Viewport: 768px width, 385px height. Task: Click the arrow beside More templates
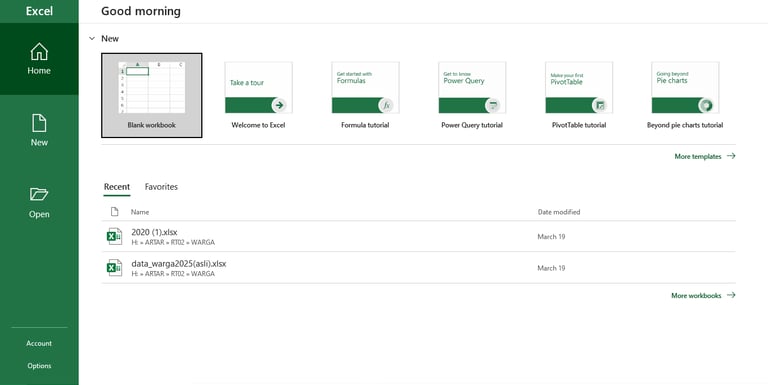tap(731, 156)
